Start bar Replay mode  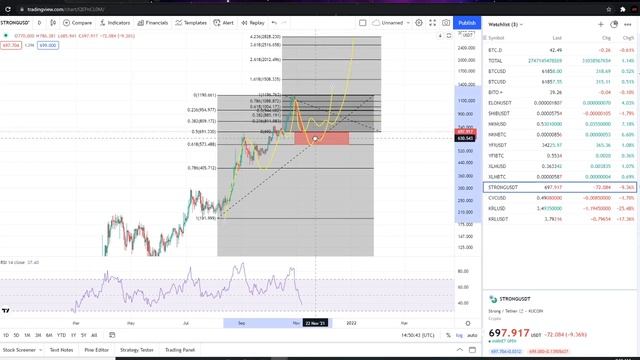coord(253,23)
